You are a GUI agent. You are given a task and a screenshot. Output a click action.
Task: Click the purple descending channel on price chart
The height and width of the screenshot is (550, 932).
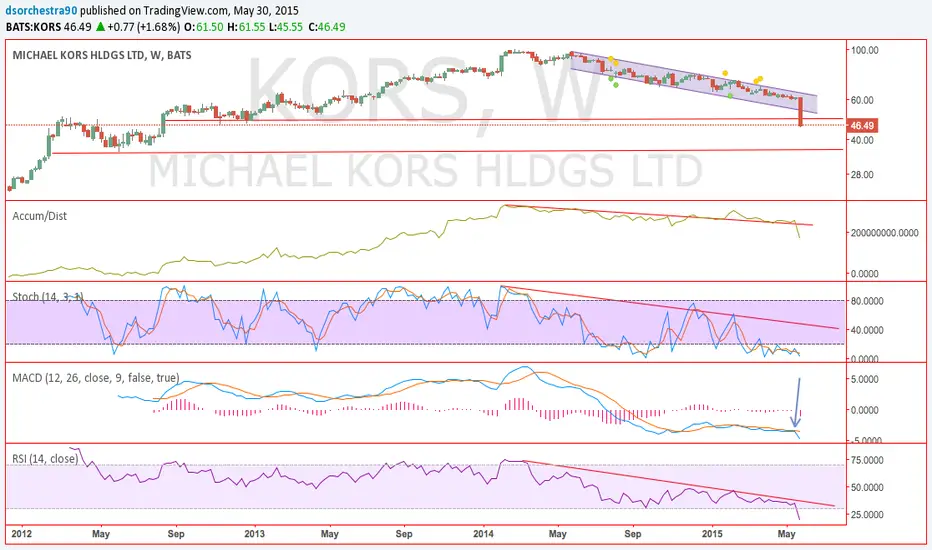[694, 82]
